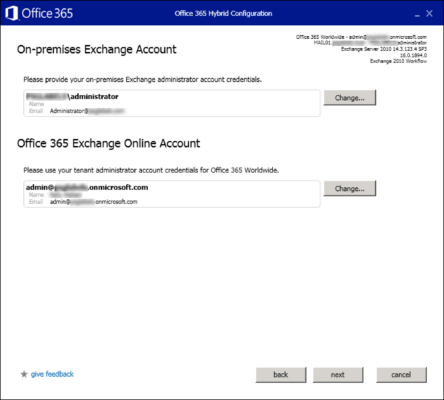Viewport: 444px width, 400px height.
Task: Click the 'Please provide your on-premises Exchange' instruction
Action: point(142,79)
